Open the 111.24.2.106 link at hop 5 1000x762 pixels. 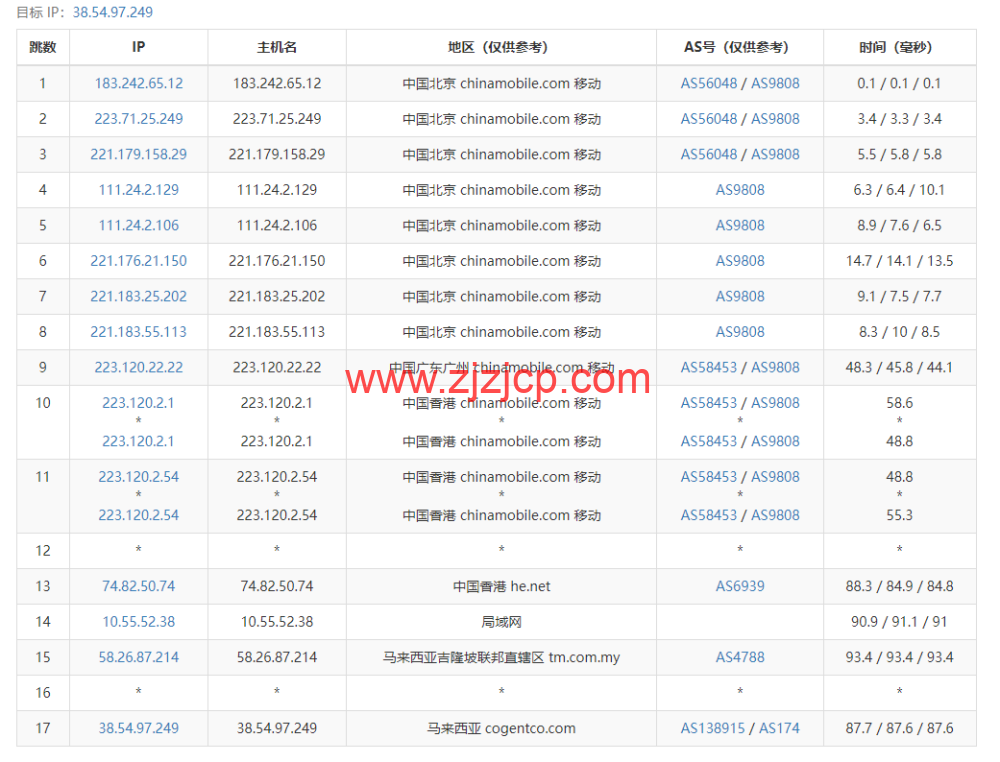tap(138, 225)
